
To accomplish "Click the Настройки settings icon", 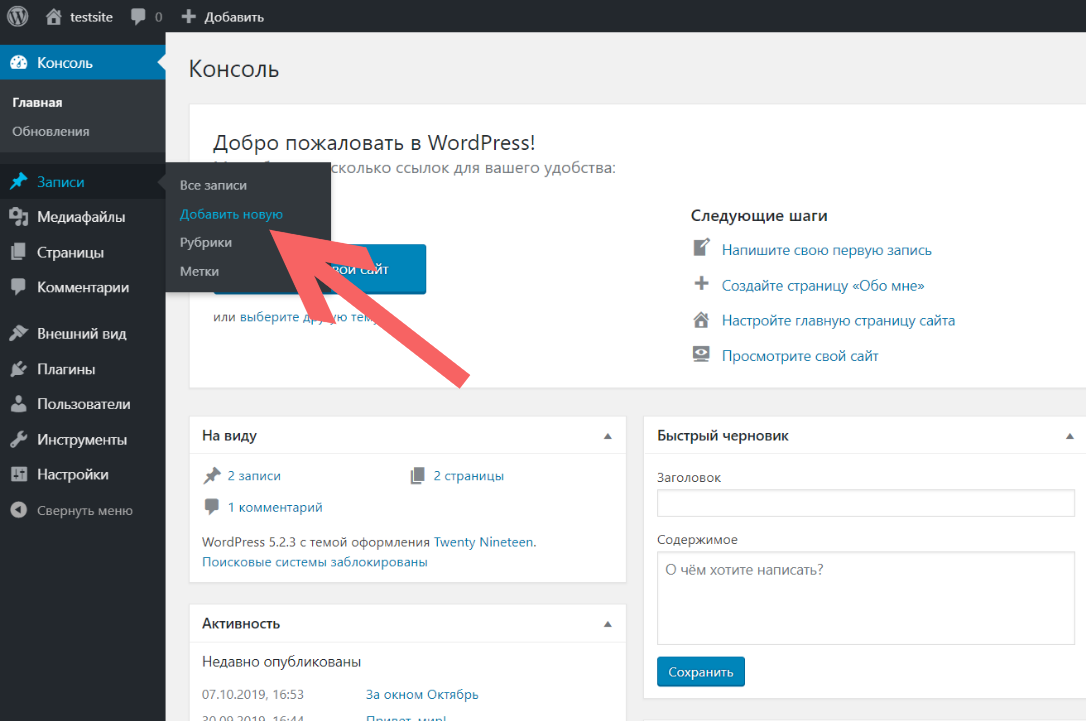I will (x=19, y=474).
